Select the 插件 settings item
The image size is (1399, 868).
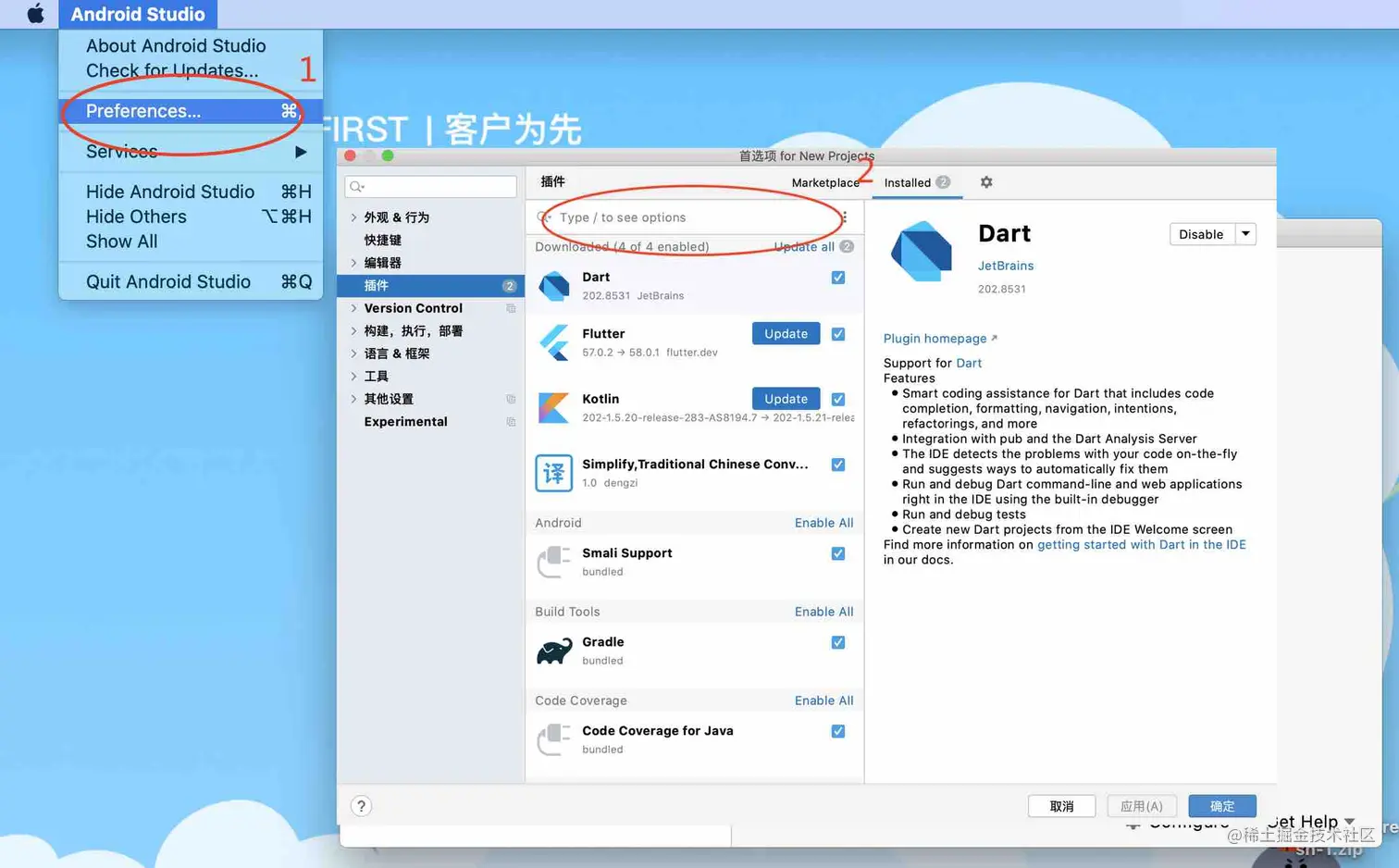tap(430, 286)
